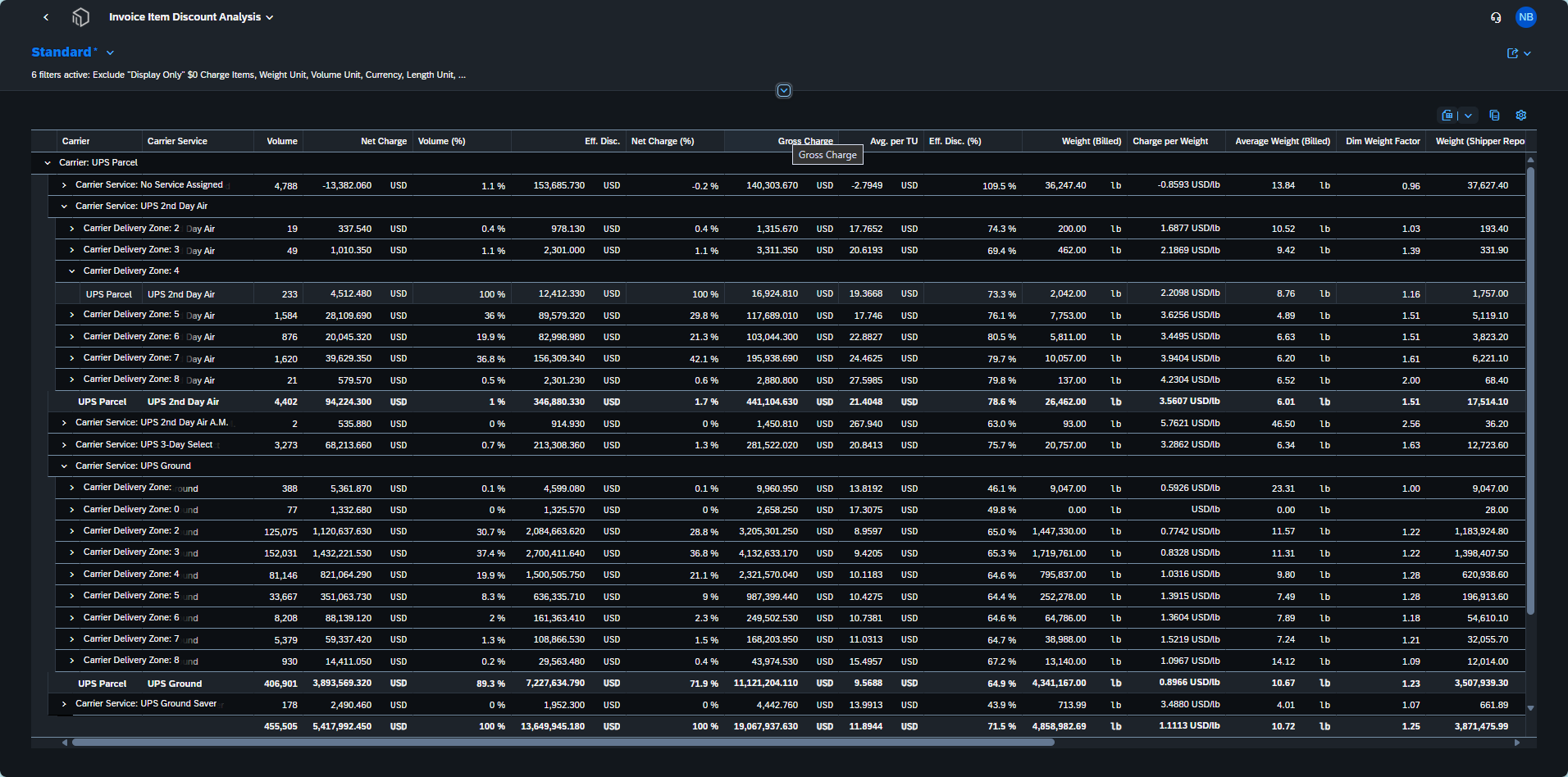Click the Carrier Service column header
The image size is (1568, 777).
pos(198,141)
